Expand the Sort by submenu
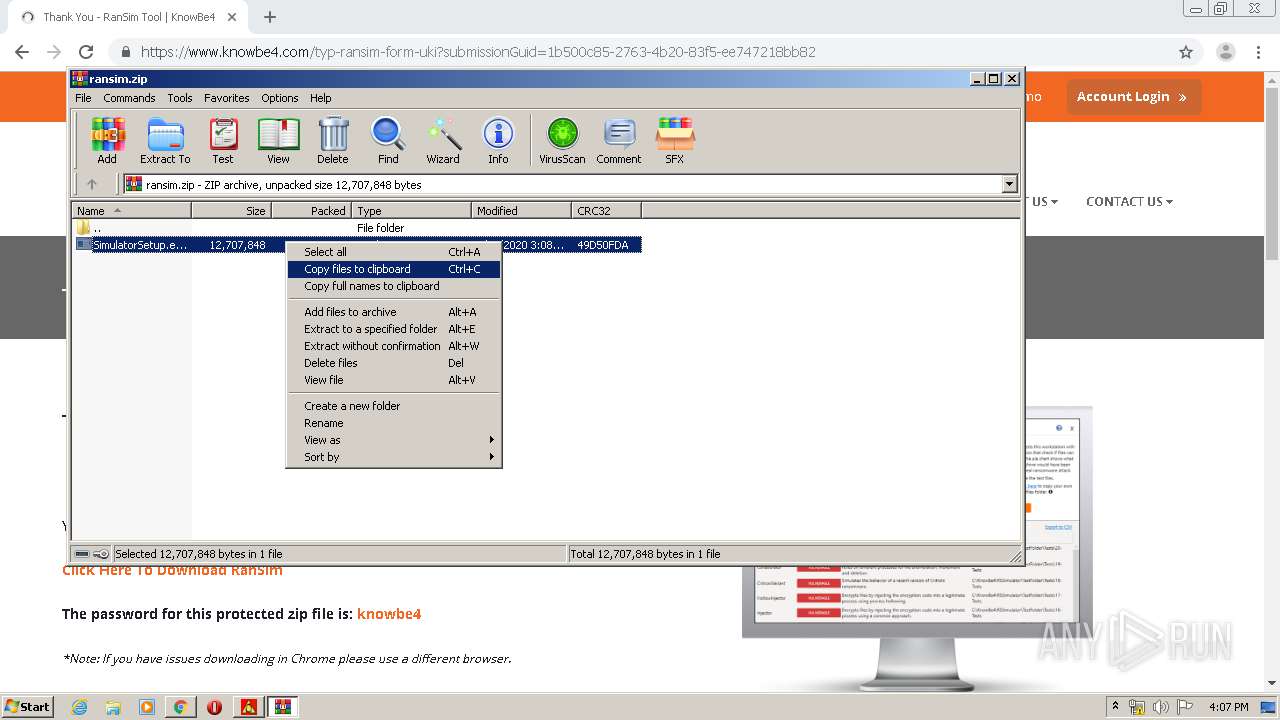This screenshot has height=720, width=1280. click(393, 457)
